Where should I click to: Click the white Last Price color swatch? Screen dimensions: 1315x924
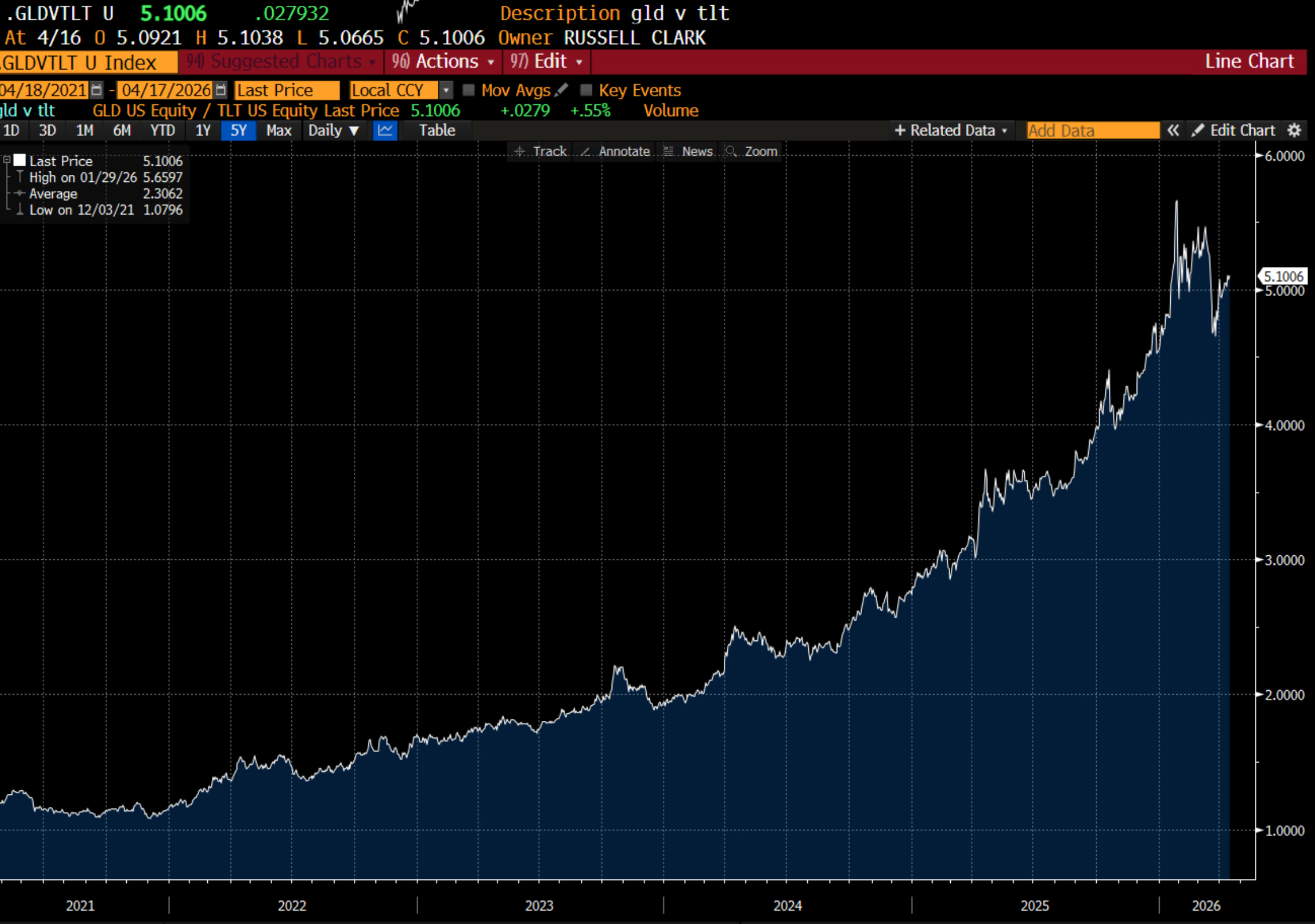(x=20, y=160)
